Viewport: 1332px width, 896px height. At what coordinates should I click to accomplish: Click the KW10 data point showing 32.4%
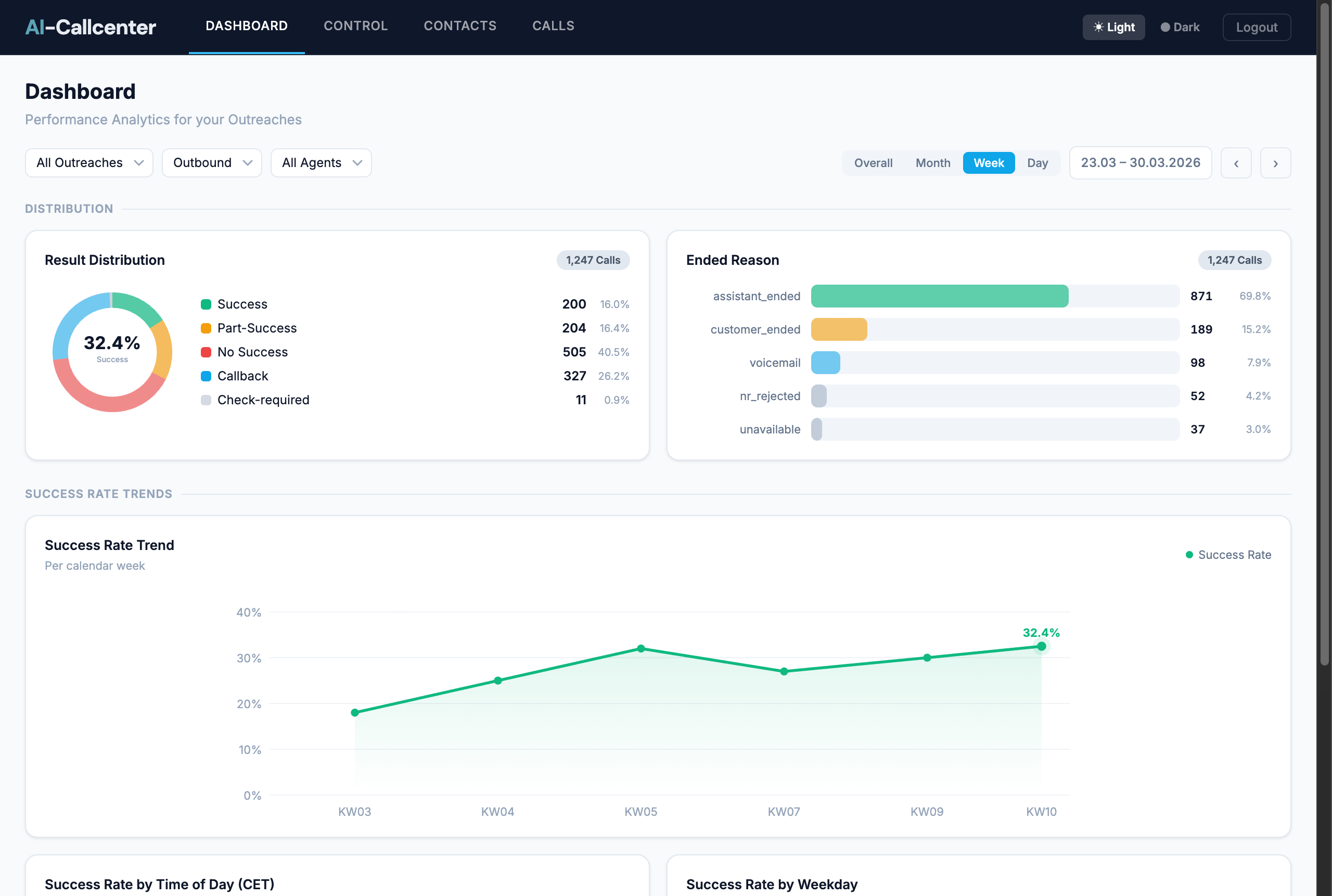[x=1041, y=646]
